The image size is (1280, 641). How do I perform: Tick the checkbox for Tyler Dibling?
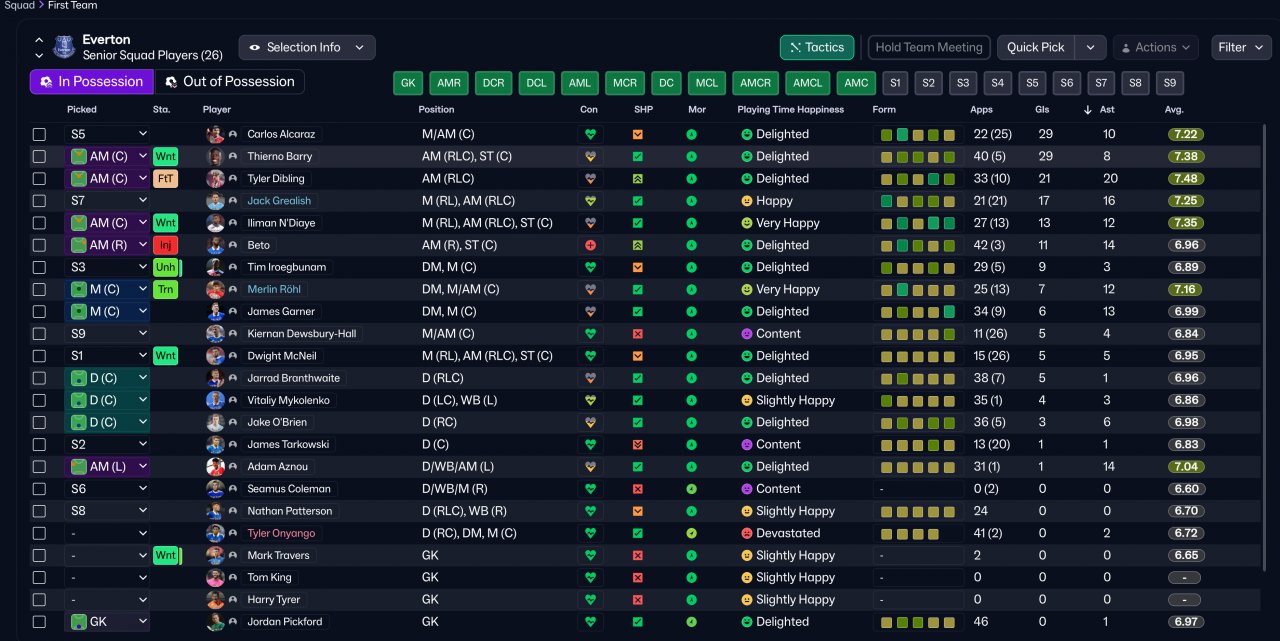39,178
